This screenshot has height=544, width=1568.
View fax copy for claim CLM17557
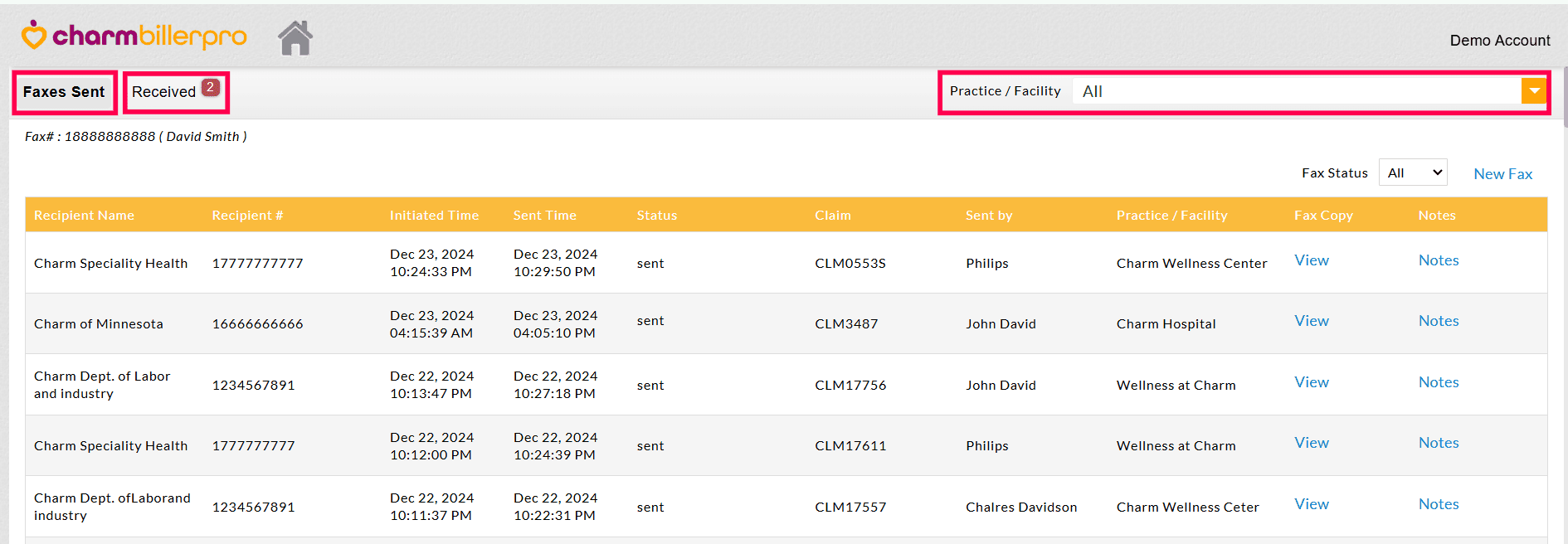1311,504
